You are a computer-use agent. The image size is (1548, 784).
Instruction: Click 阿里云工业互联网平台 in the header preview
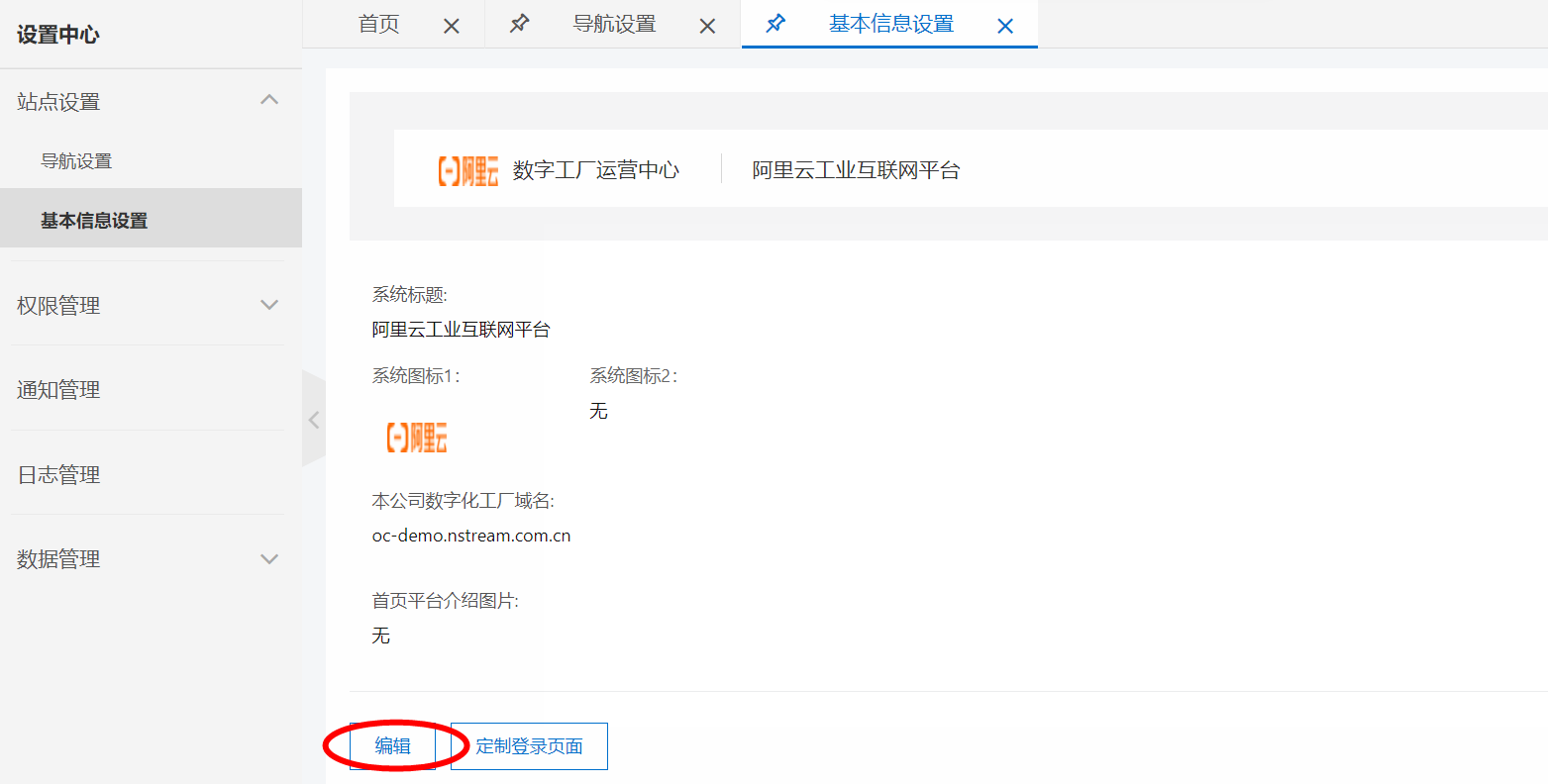pyautogui.click(x=856, y=170)
